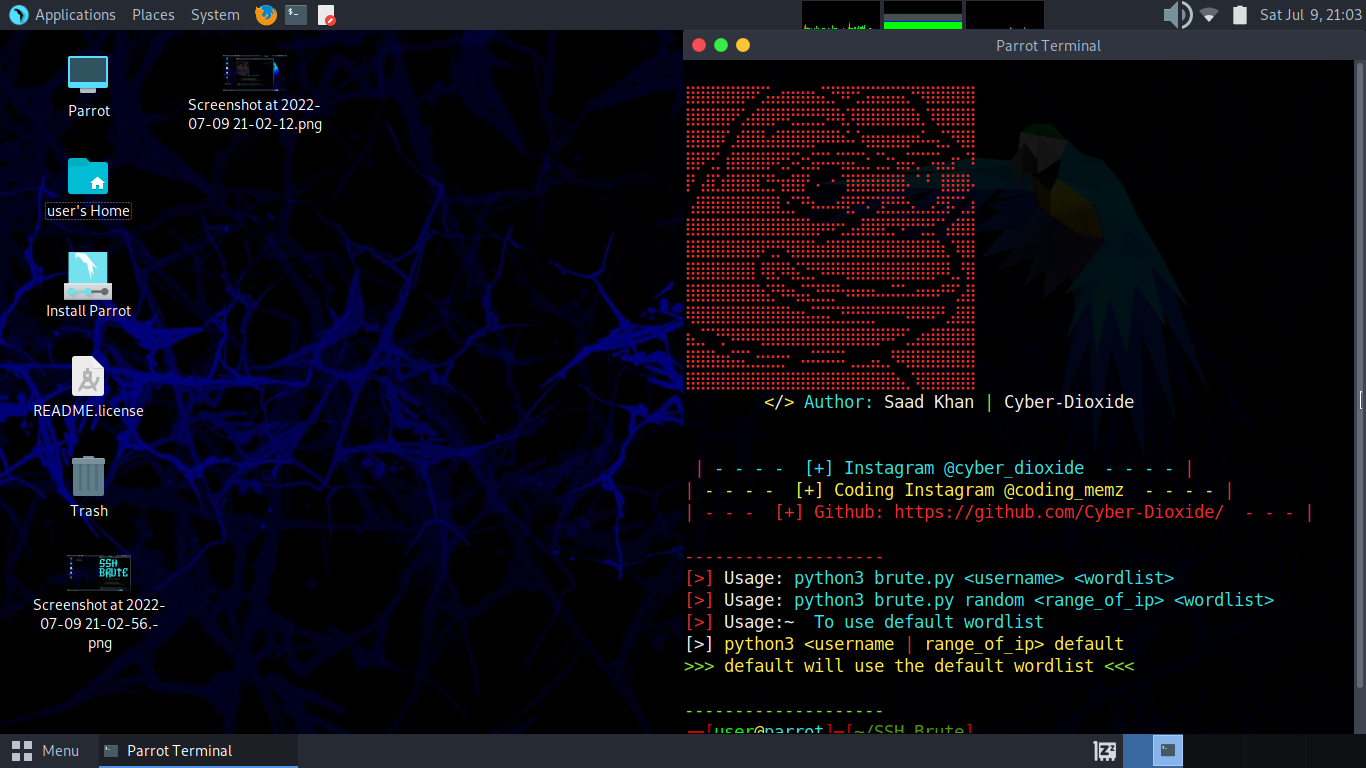Open the text editor launcher in the top panel

[326, 15]
